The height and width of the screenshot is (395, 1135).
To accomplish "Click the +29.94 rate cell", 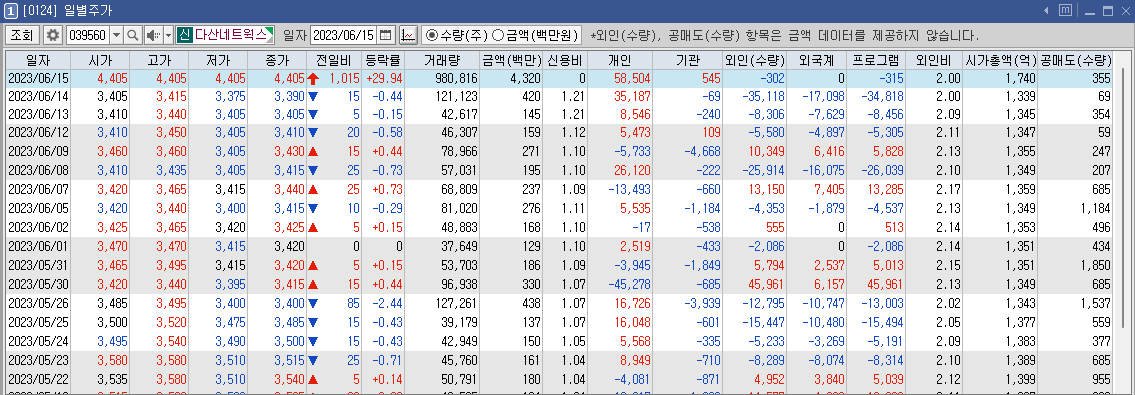I will tap(383, 78).
